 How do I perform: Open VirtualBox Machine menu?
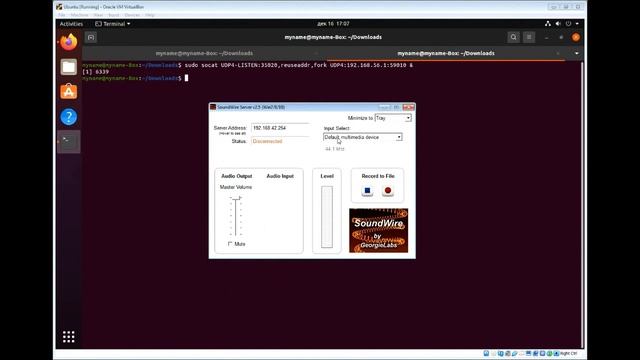pyautogui.click(x=79, y=15)
